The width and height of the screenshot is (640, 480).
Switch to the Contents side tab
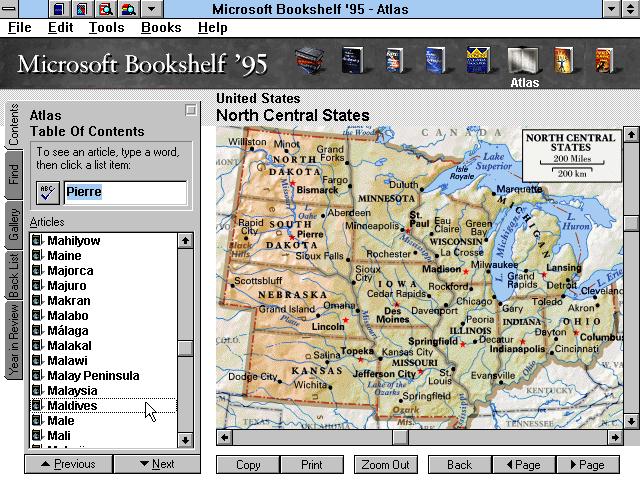(13, 124)
